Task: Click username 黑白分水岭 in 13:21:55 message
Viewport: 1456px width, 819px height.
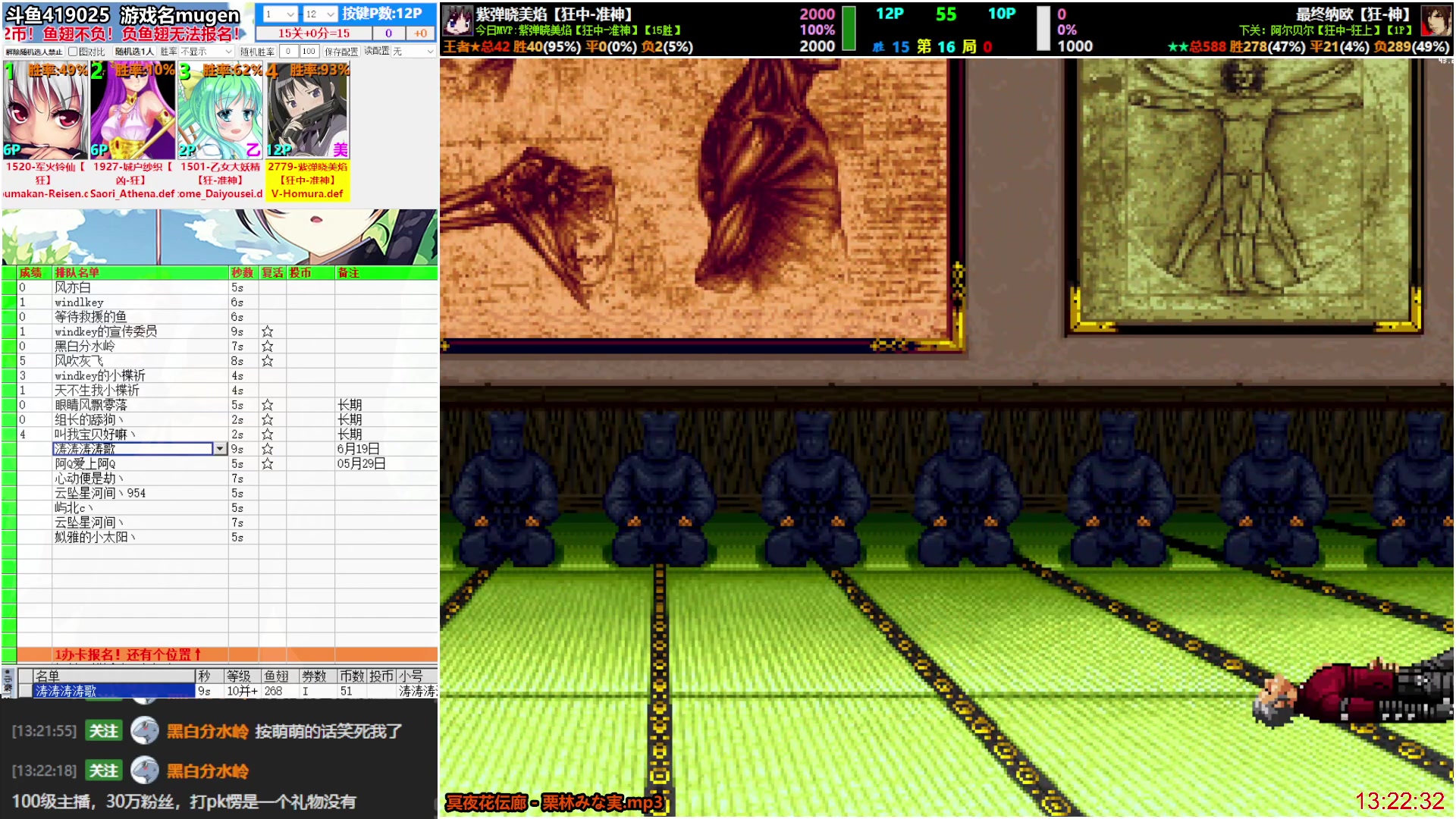Action: [208, 731]
